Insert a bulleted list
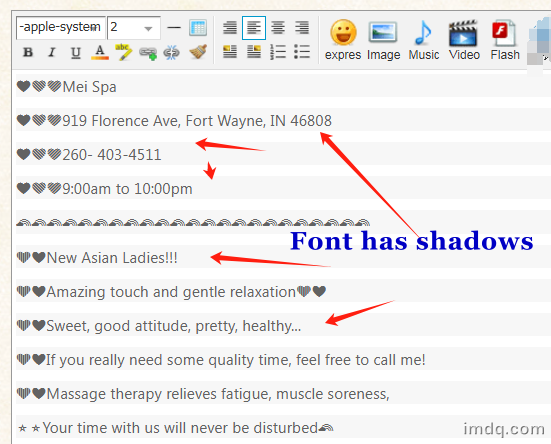This screenshot has width=551, height=444. [x=302, y=52]
